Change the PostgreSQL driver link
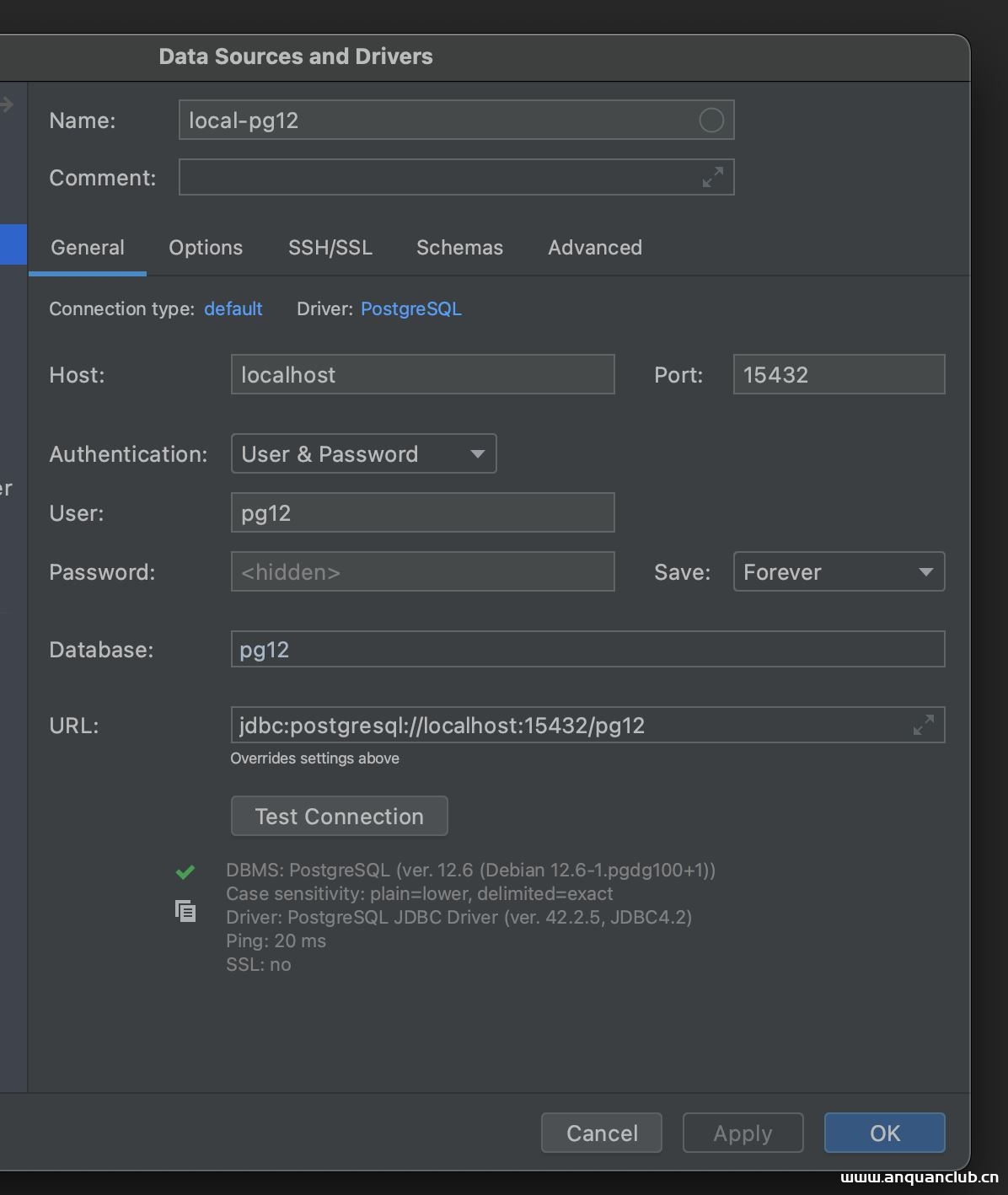Image resolution: width=1008 pixels, height=1195 pixels. [x=411, y=308]
